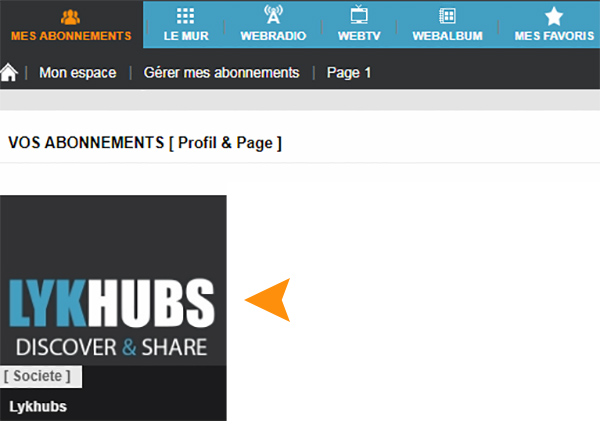This screenshot has height=439, width=600.
Task: Switch to the LE MUR tab label
Action: (x=186, y=36)
